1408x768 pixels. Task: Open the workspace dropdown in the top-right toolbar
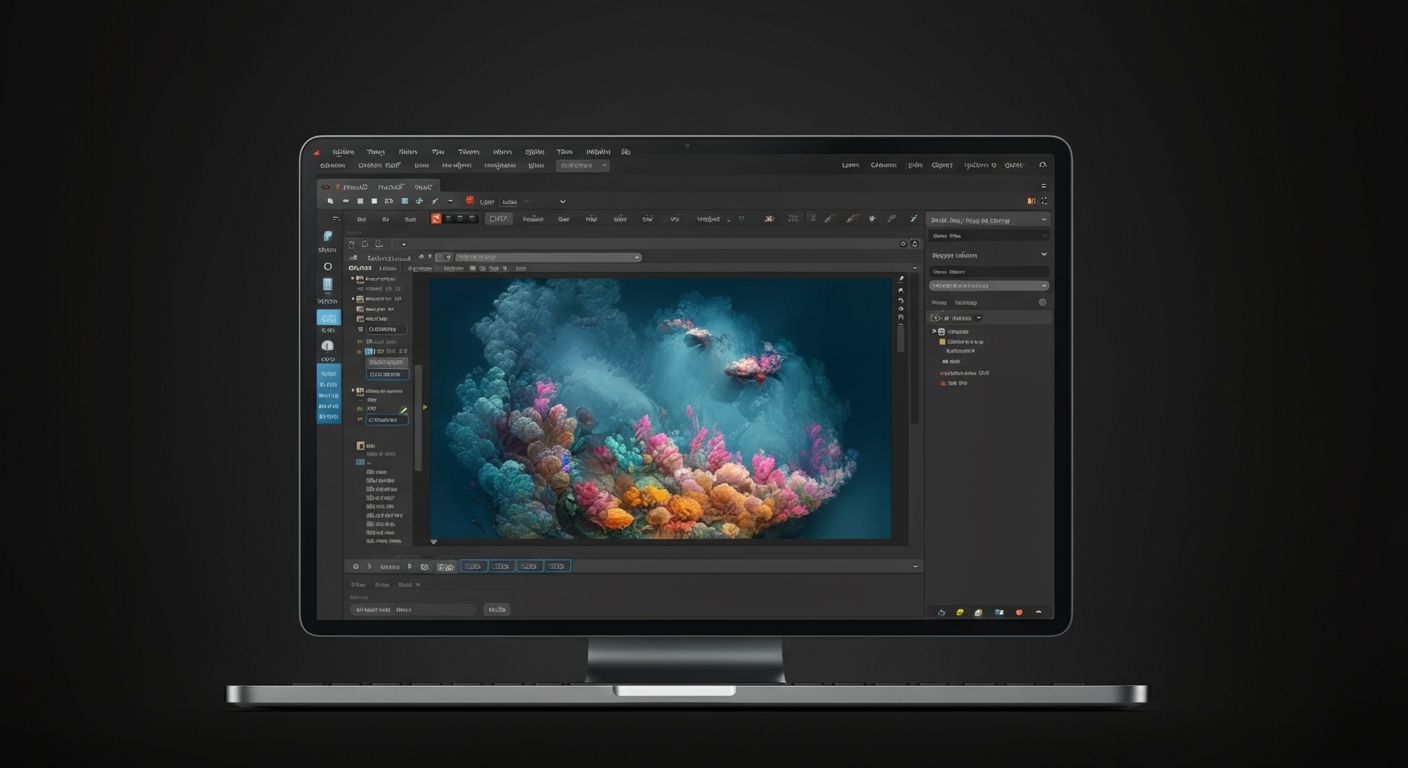coord(582,163)
